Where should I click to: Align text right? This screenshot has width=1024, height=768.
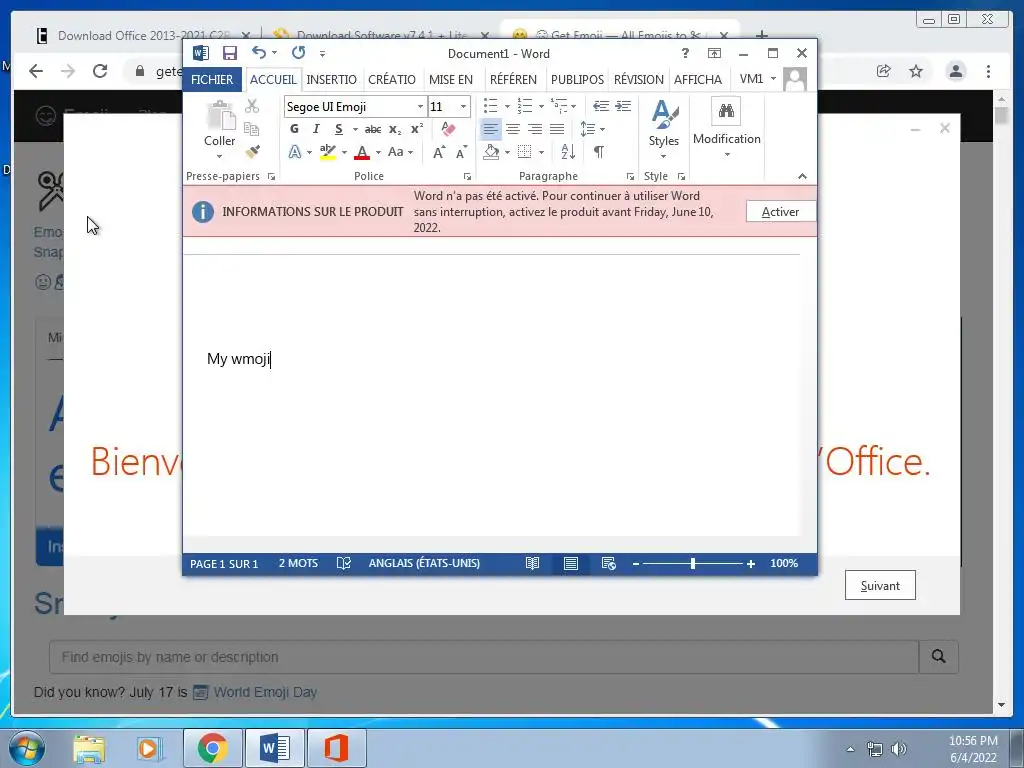[x=535, y=129]
